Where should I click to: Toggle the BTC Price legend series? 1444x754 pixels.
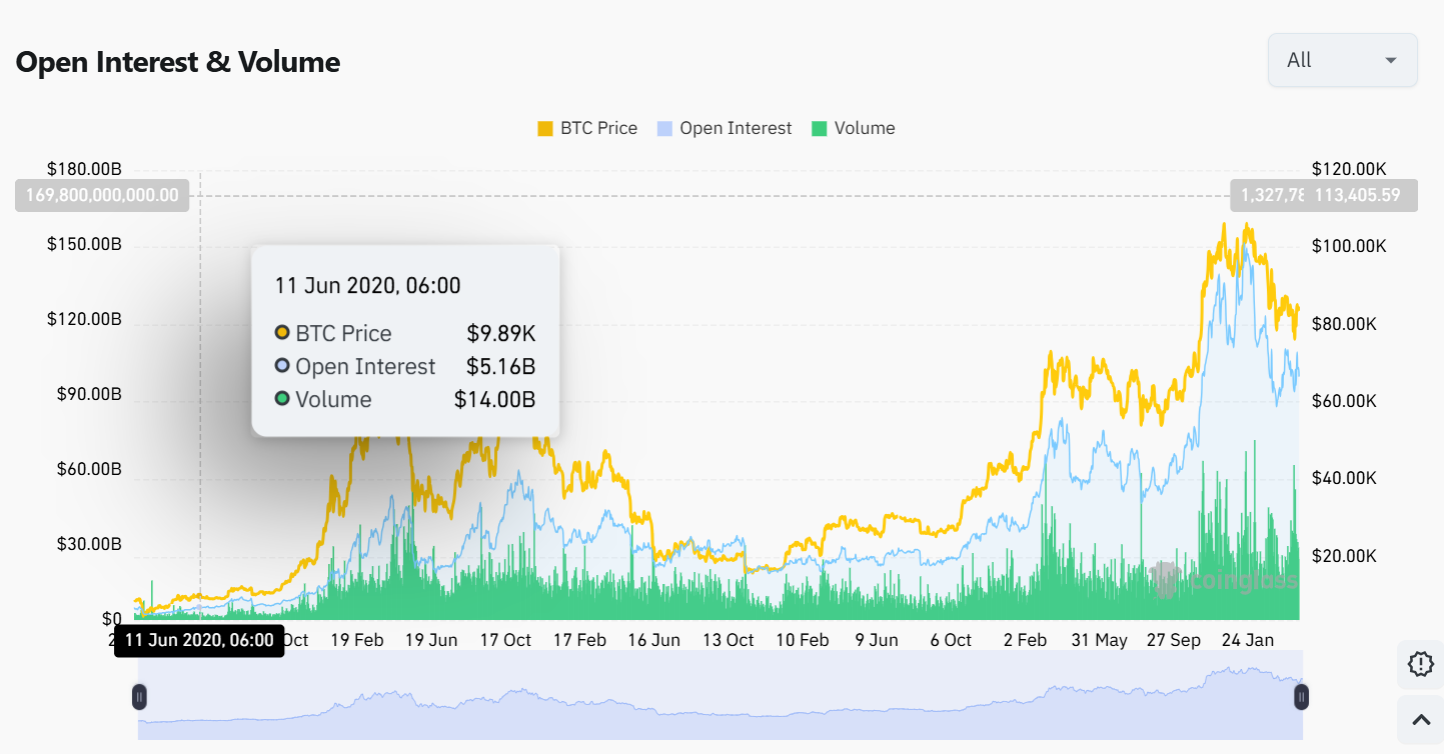598,128
